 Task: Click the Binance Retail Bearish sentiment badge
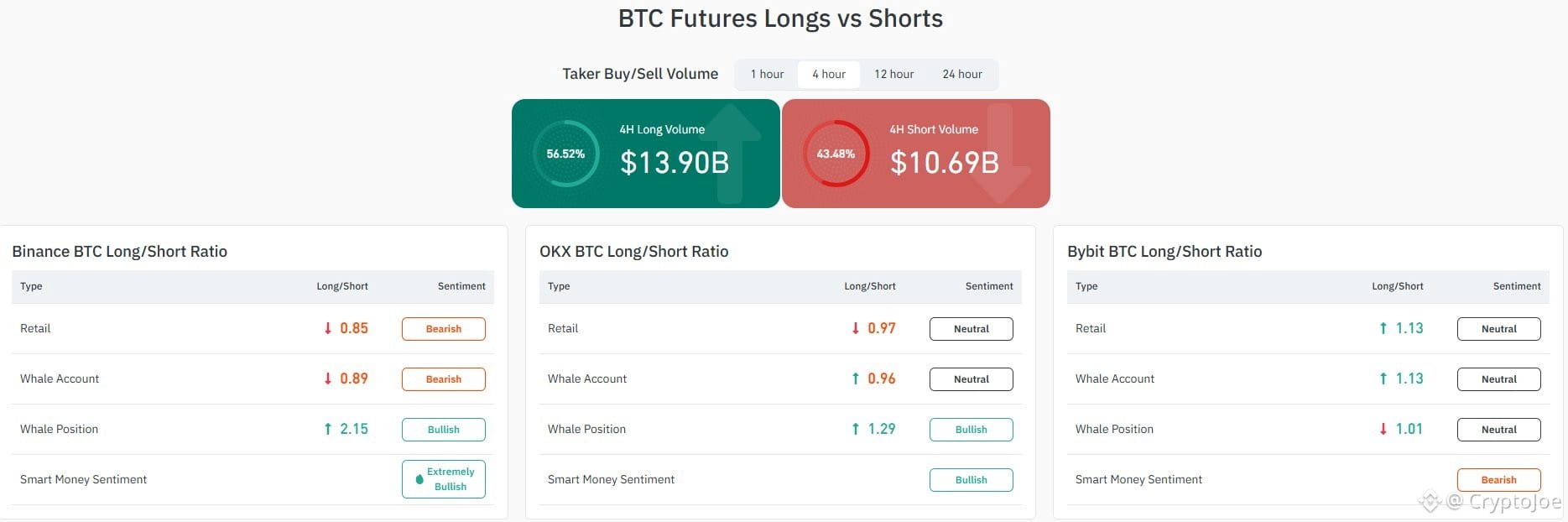(x=444, y=329)
